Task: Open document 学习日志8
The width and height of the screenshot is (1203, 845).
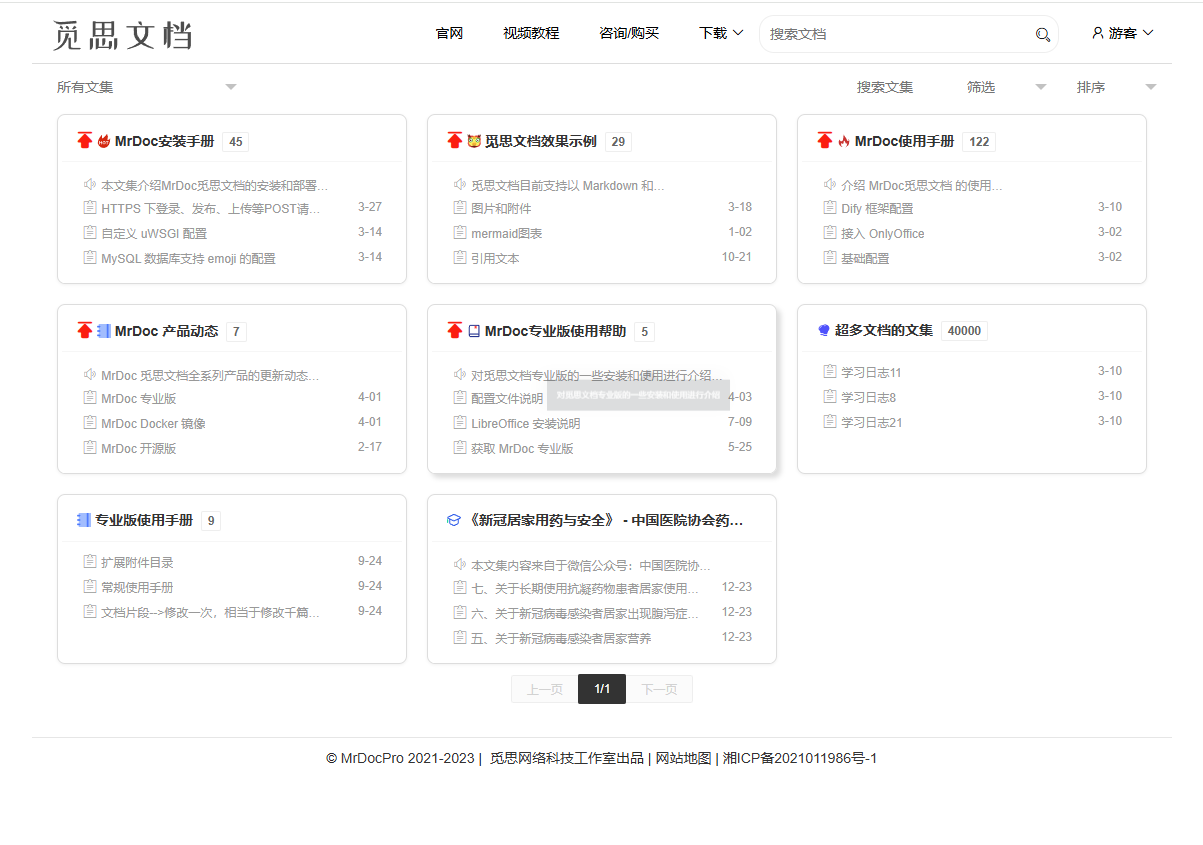Action: click(869, 397)
